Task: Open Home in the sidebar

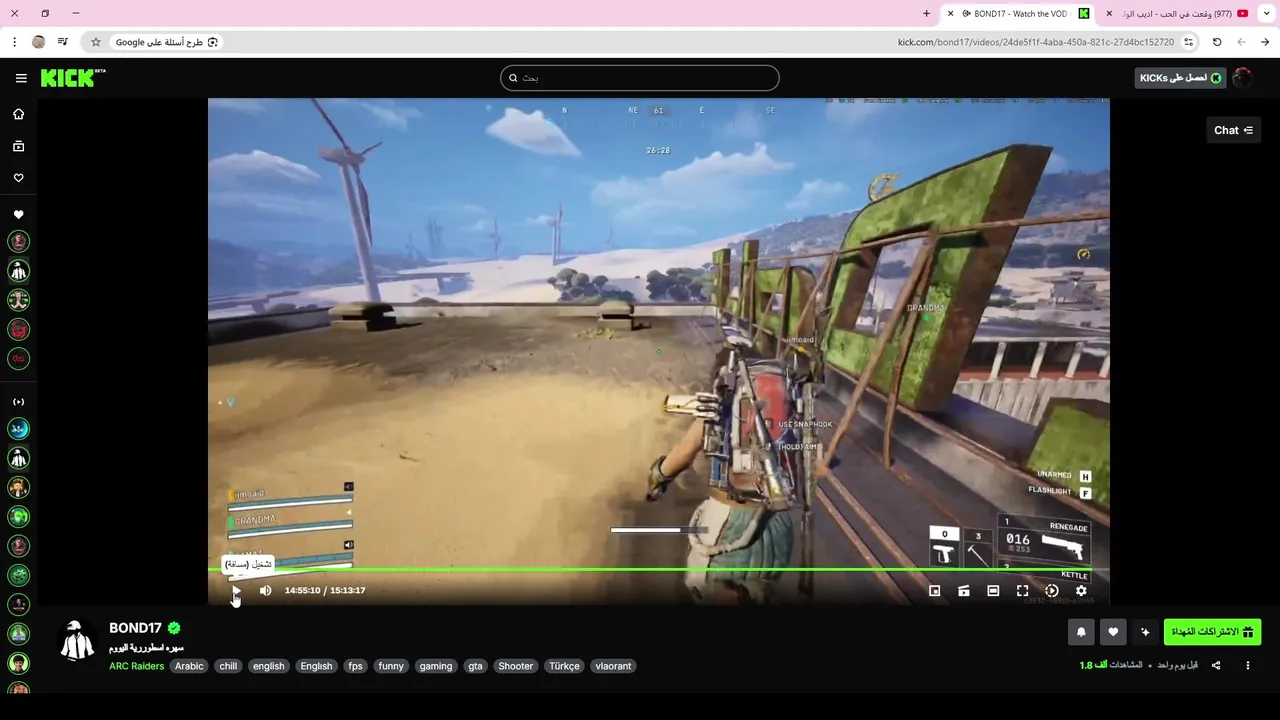Action: pos(18,114)
